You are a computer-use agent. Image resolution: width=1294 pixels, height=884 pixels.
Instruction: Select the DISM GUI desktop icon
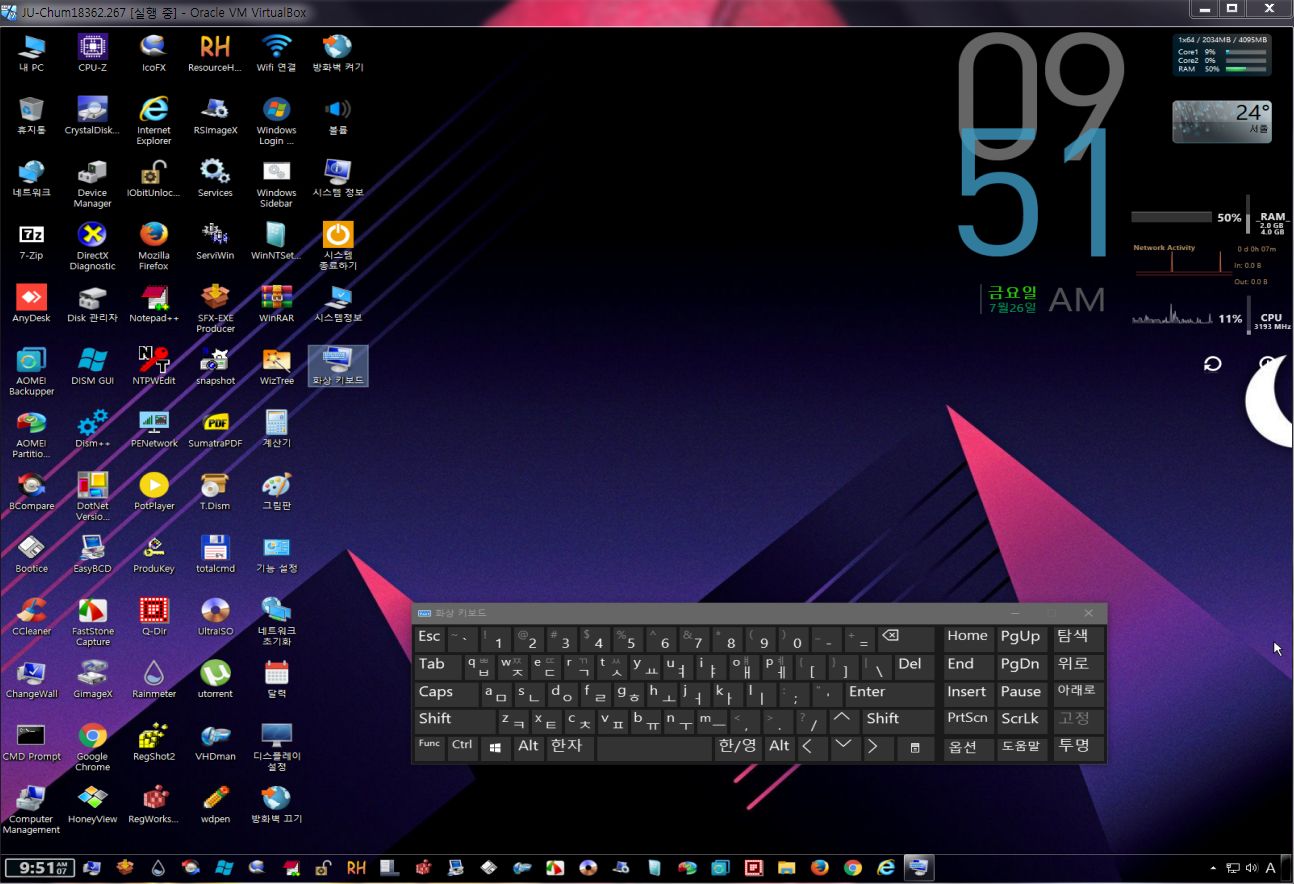[92, 366]
